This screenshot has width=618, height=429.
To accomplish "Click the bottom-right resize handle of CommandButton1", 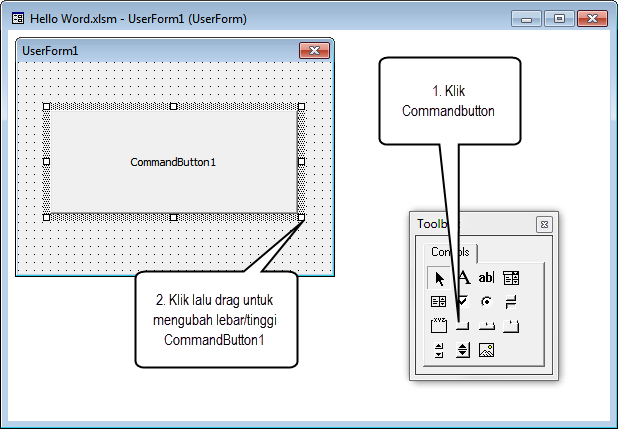I will coord(301,217).
